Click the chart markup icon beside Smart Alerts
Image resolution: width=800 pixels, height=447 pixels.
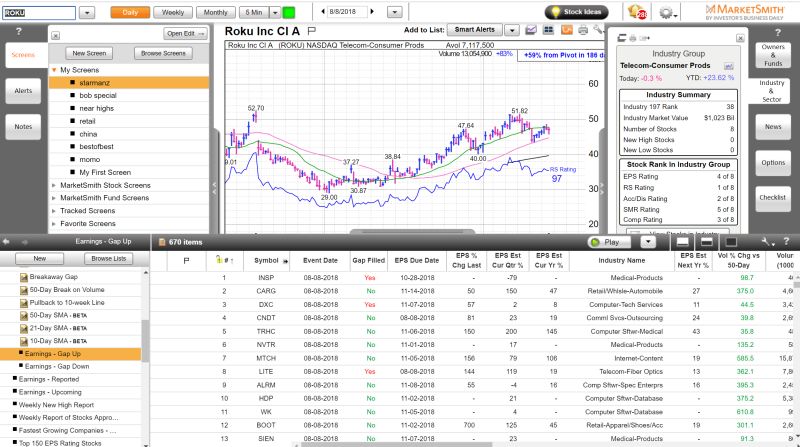coord(531,30)
